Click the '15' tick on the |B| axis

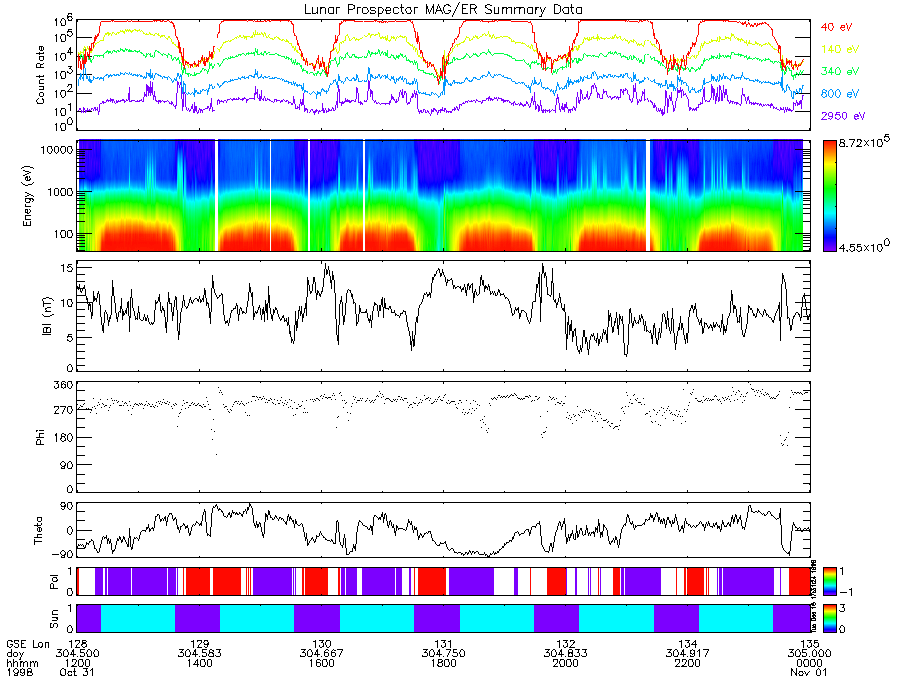[x=67, y=268]
